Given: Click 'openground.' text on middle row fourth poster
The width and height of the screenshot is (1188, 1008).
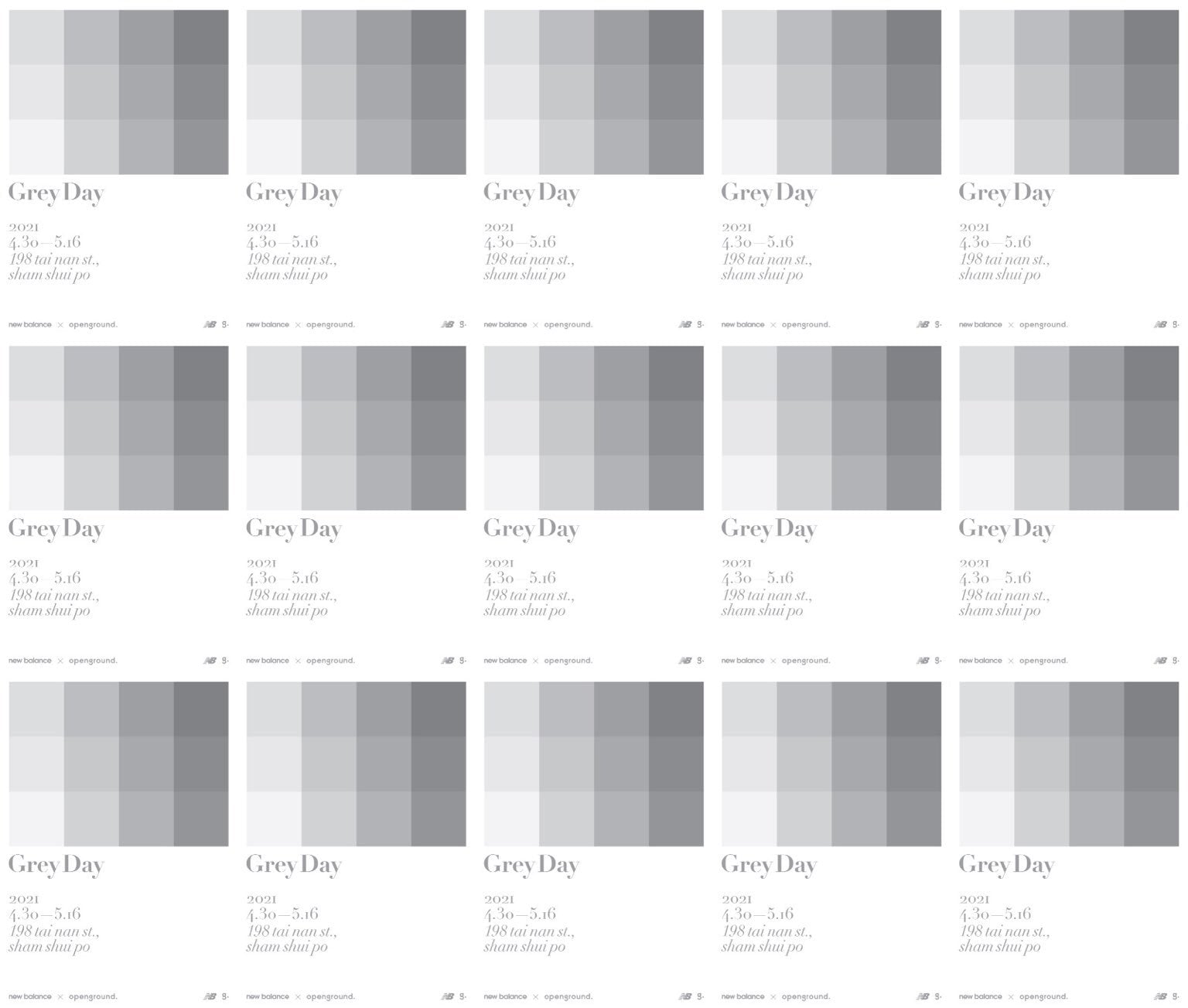Looking at the screenshot, I should pyautogui.click(x=805, y=661).
